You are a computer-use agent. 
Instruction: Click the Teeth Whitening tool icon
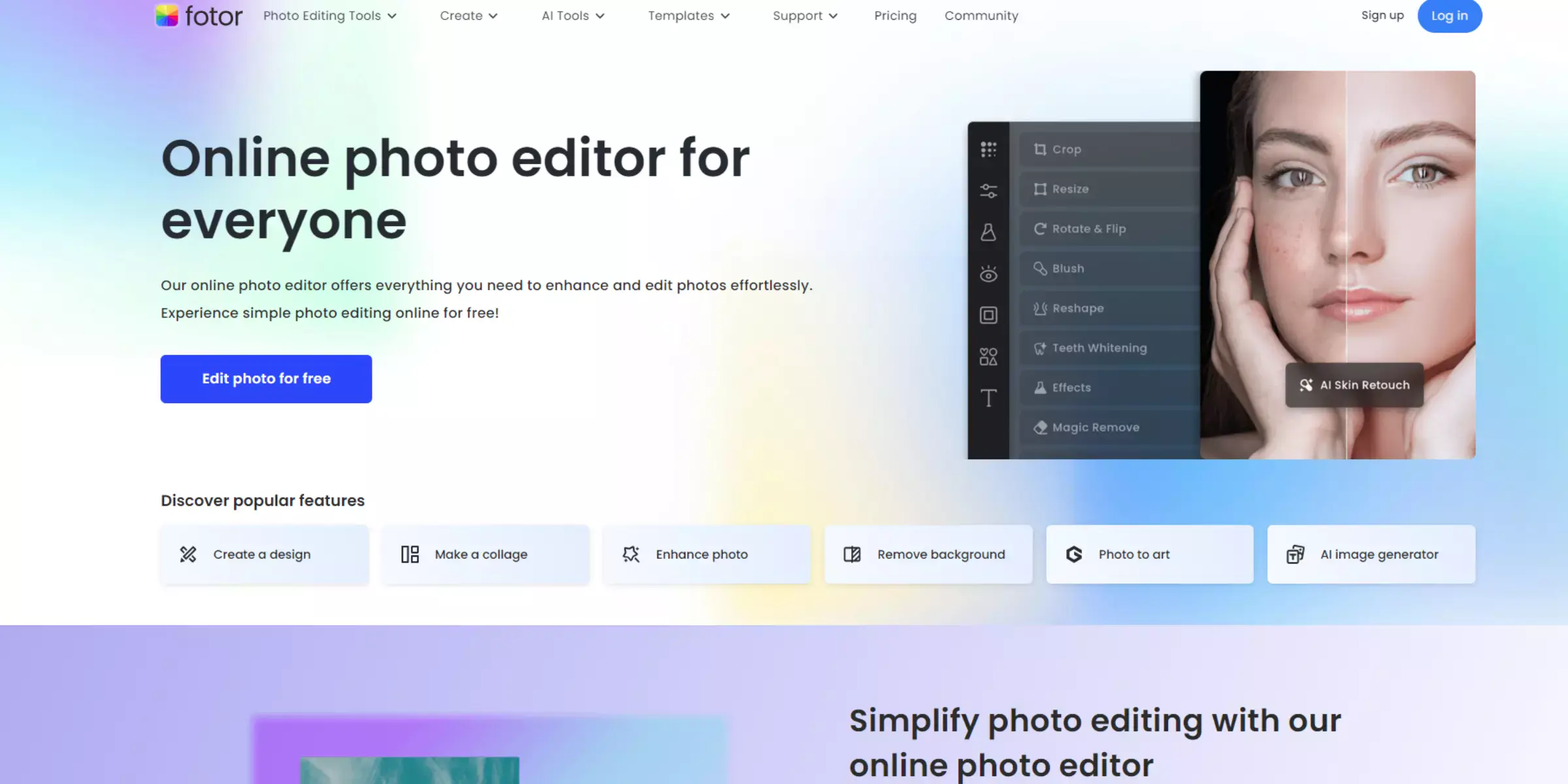(1040, 348)
